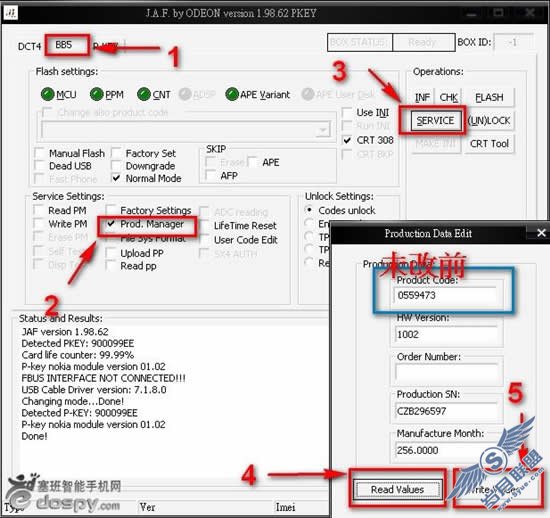This screenshot has height=518, width=550.
Task: Uncheck the CRT 308 checkbox
Action: click(x=347, y=140)
